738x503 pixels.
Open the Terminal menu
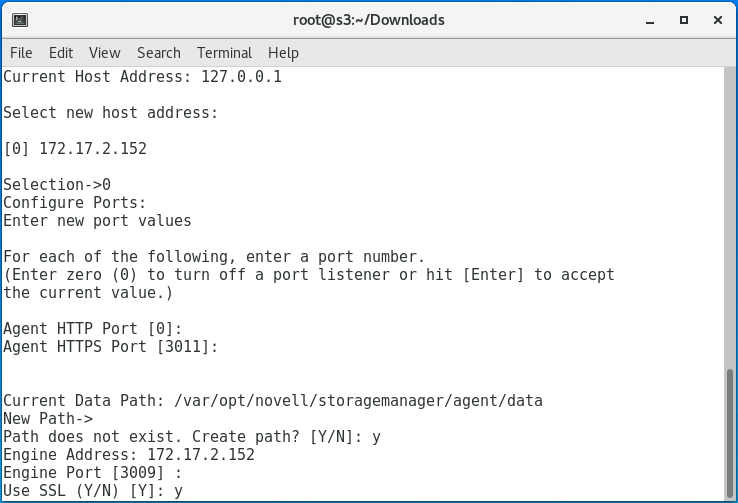pyautogui.click(x=225, y=53)
